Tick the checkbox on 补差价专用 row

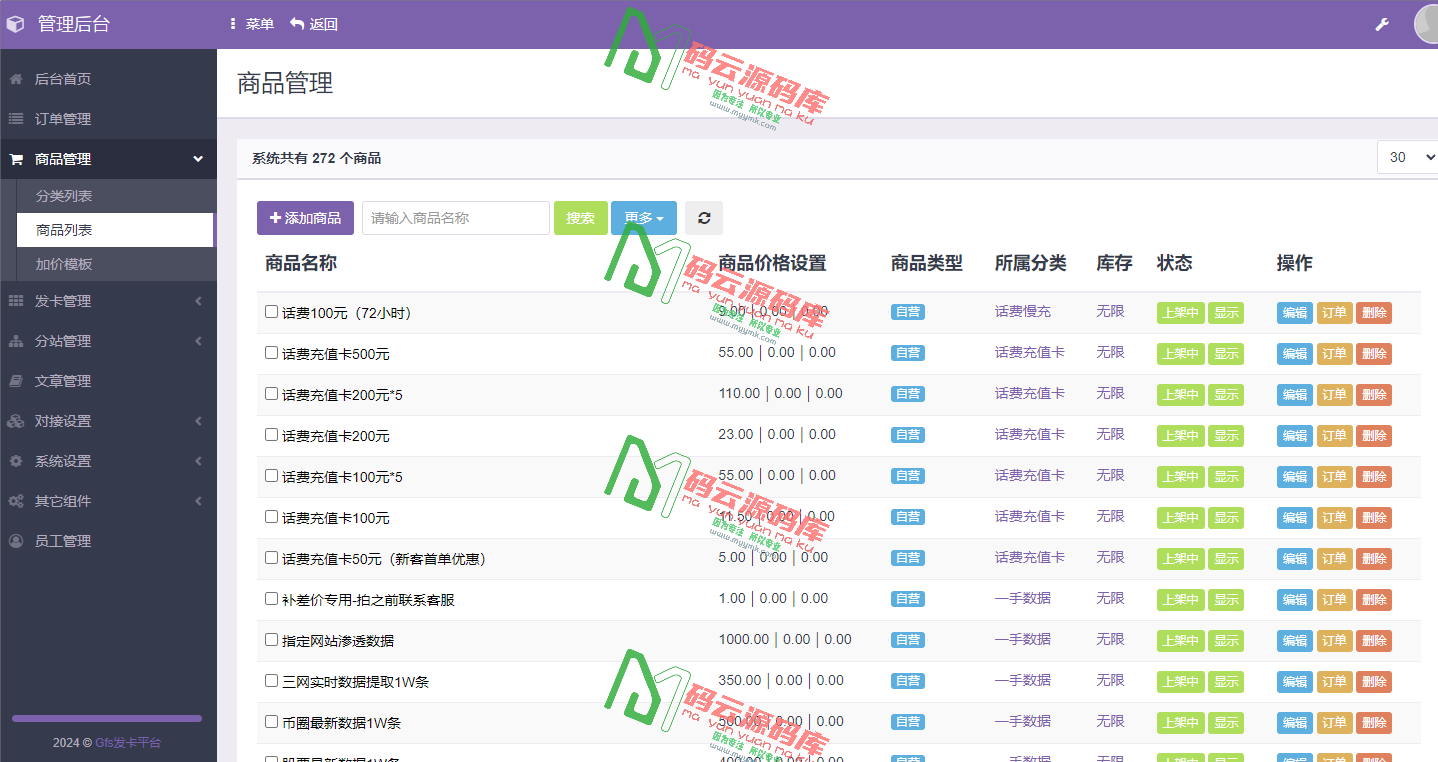click(270, 598)
